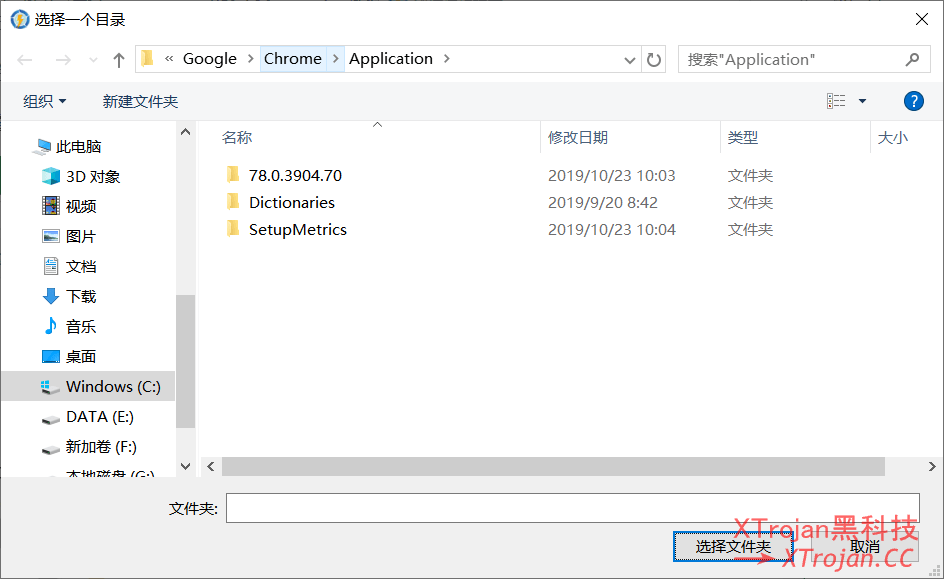Viewport: 944px width, 579px height.
Task: Open view options dropdown arrow
Action: coord(862,101)
